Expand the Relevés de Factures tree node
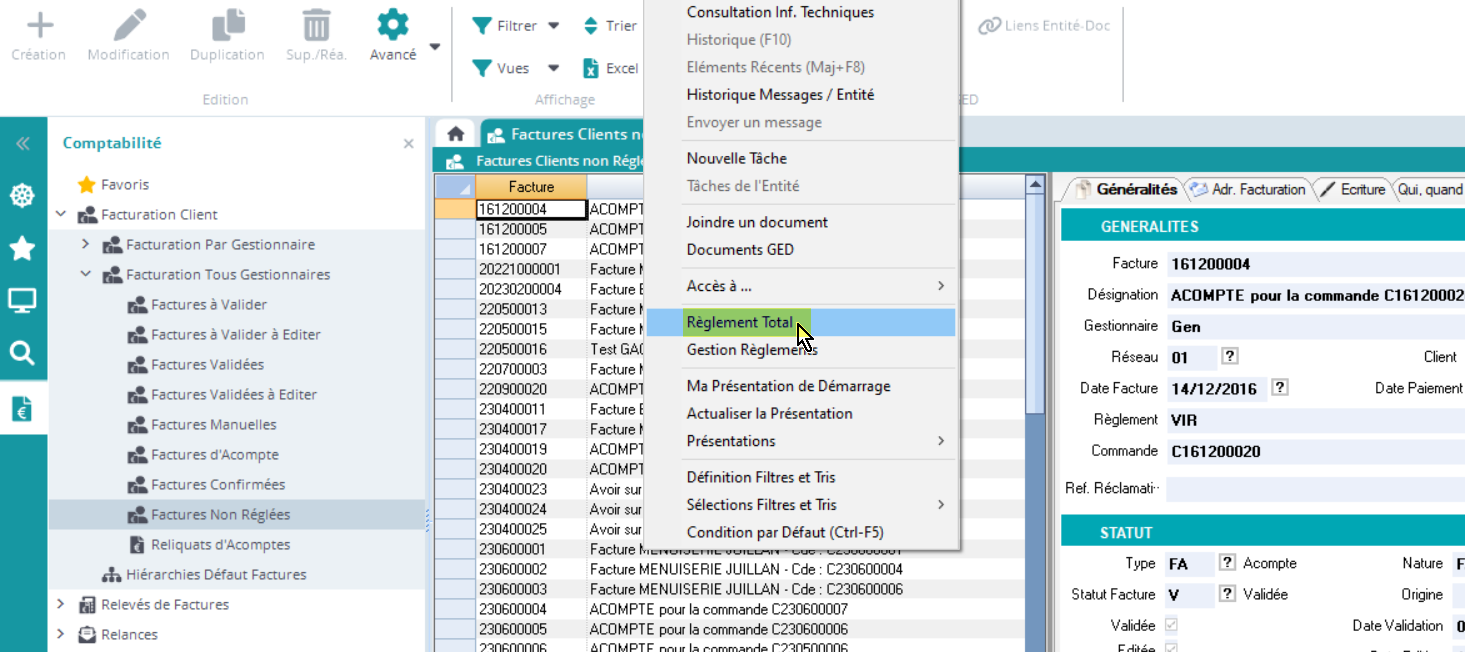1465x652 pixels. click(x=61, y=604)
